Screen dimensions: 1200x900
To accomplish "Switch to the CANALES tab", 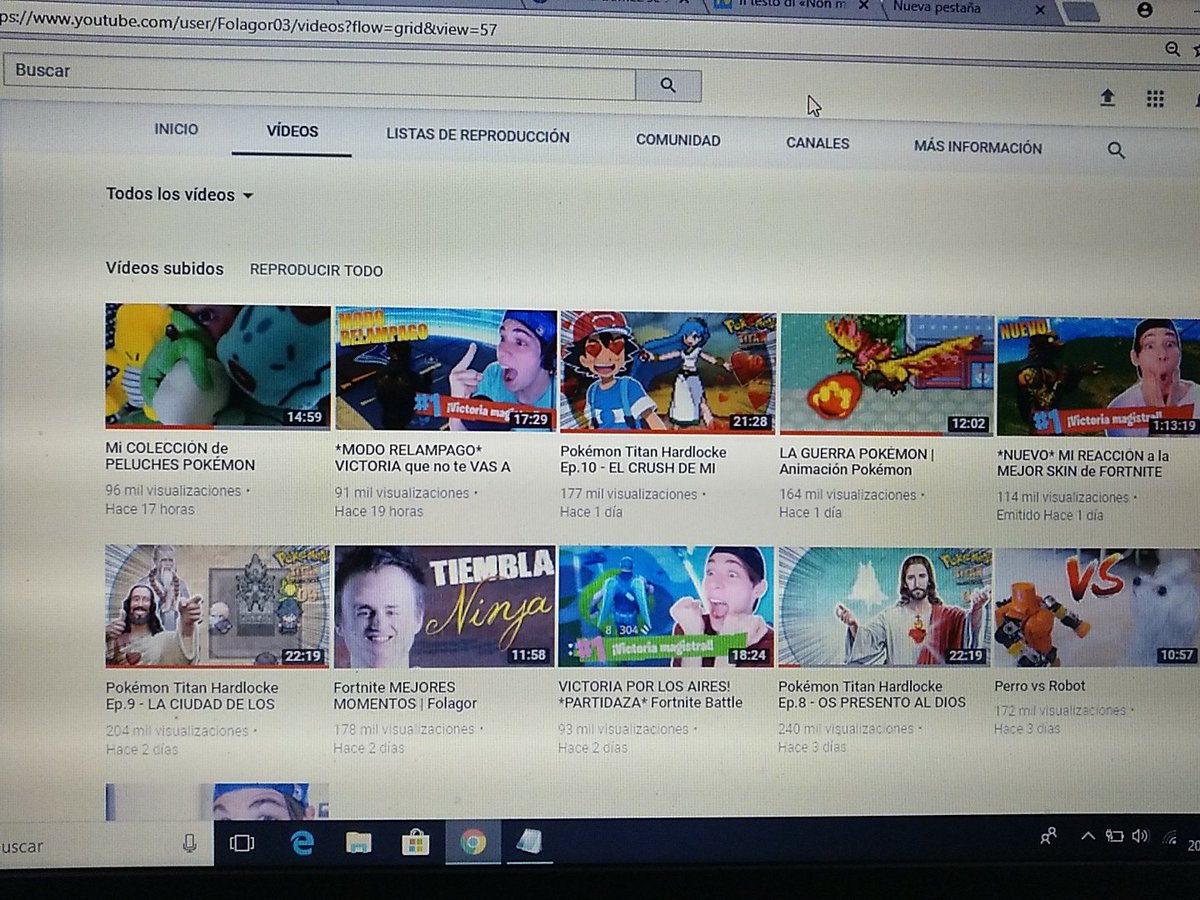I will 817,143.
